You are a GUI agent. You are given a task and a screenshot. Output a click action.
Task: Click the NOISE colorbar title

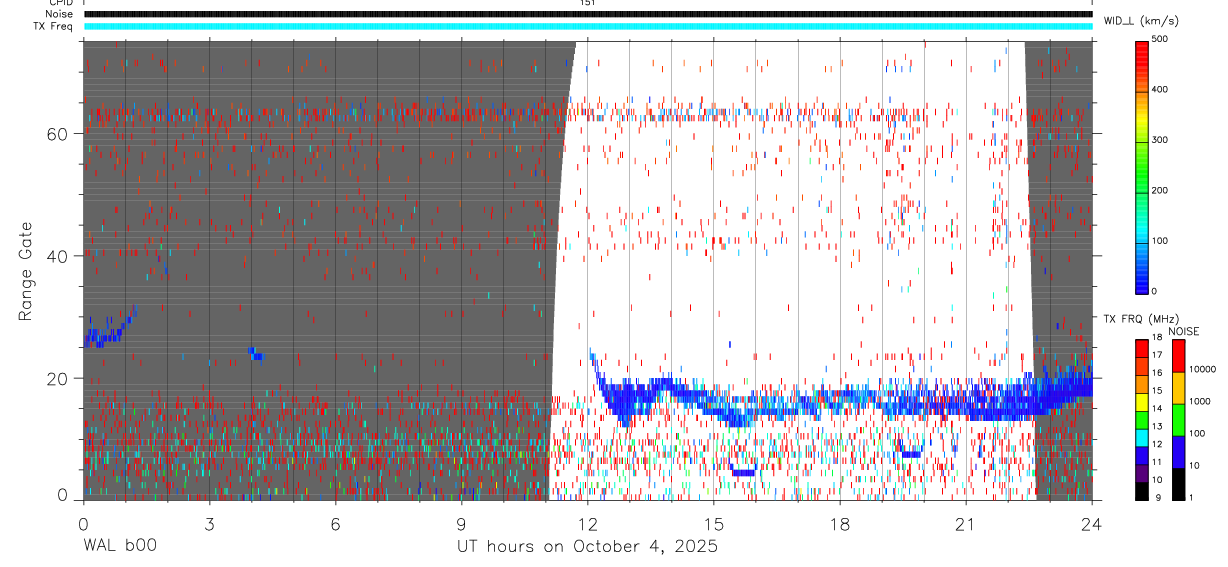click(1183, 331)
